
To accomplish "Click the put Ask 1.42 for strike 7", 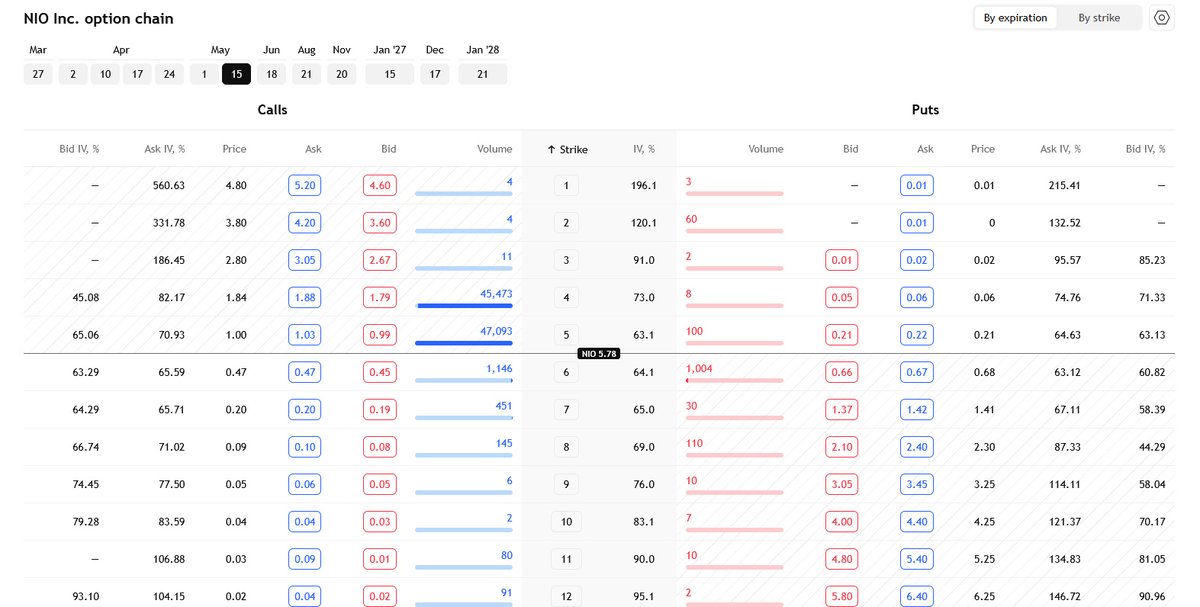I will coord(917,409).
